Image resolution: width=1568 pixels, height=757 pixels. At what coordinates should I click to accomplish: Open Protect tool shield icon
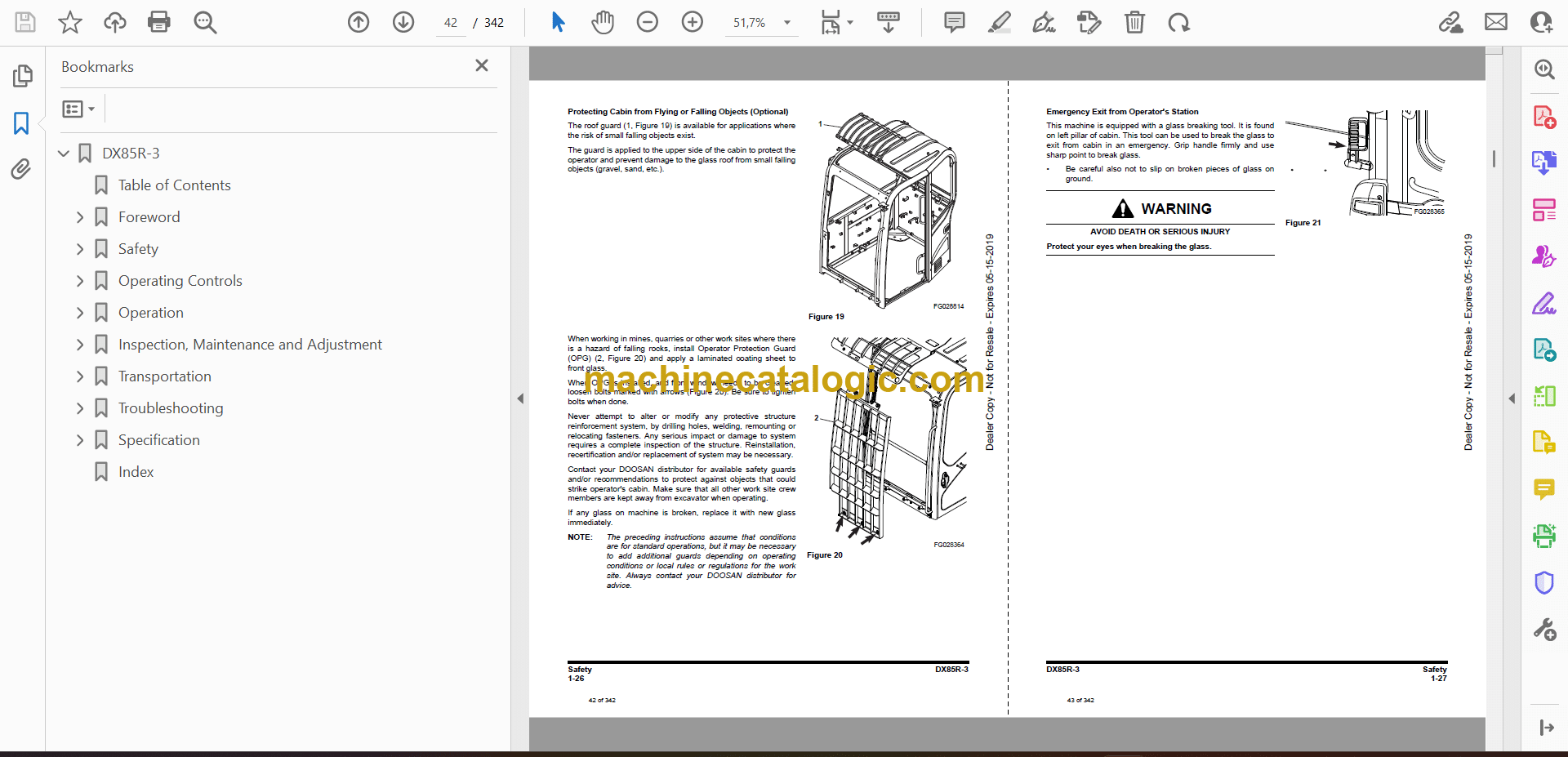click(x=1543, y=583)
